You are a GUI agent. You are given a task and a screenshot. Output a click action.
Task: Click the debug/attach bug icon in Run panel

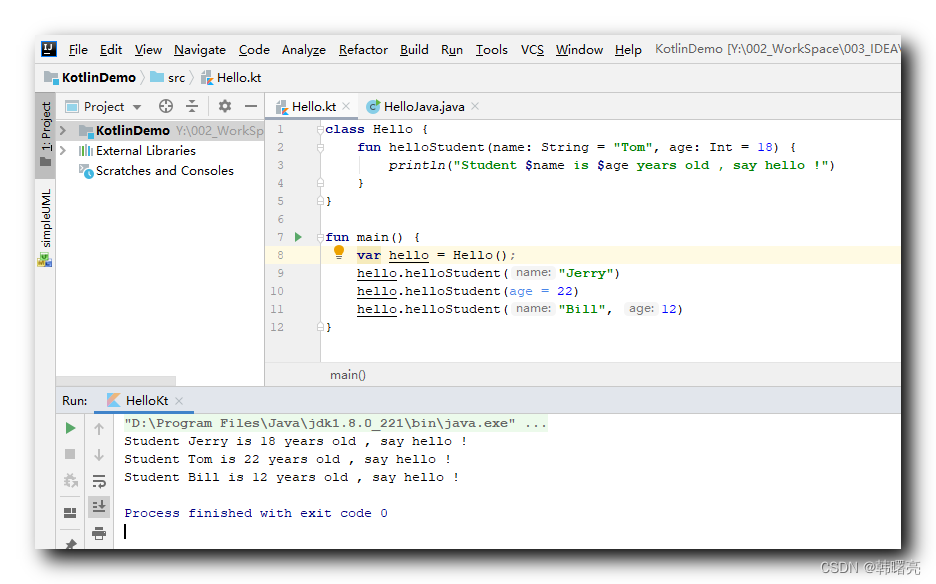70,481
